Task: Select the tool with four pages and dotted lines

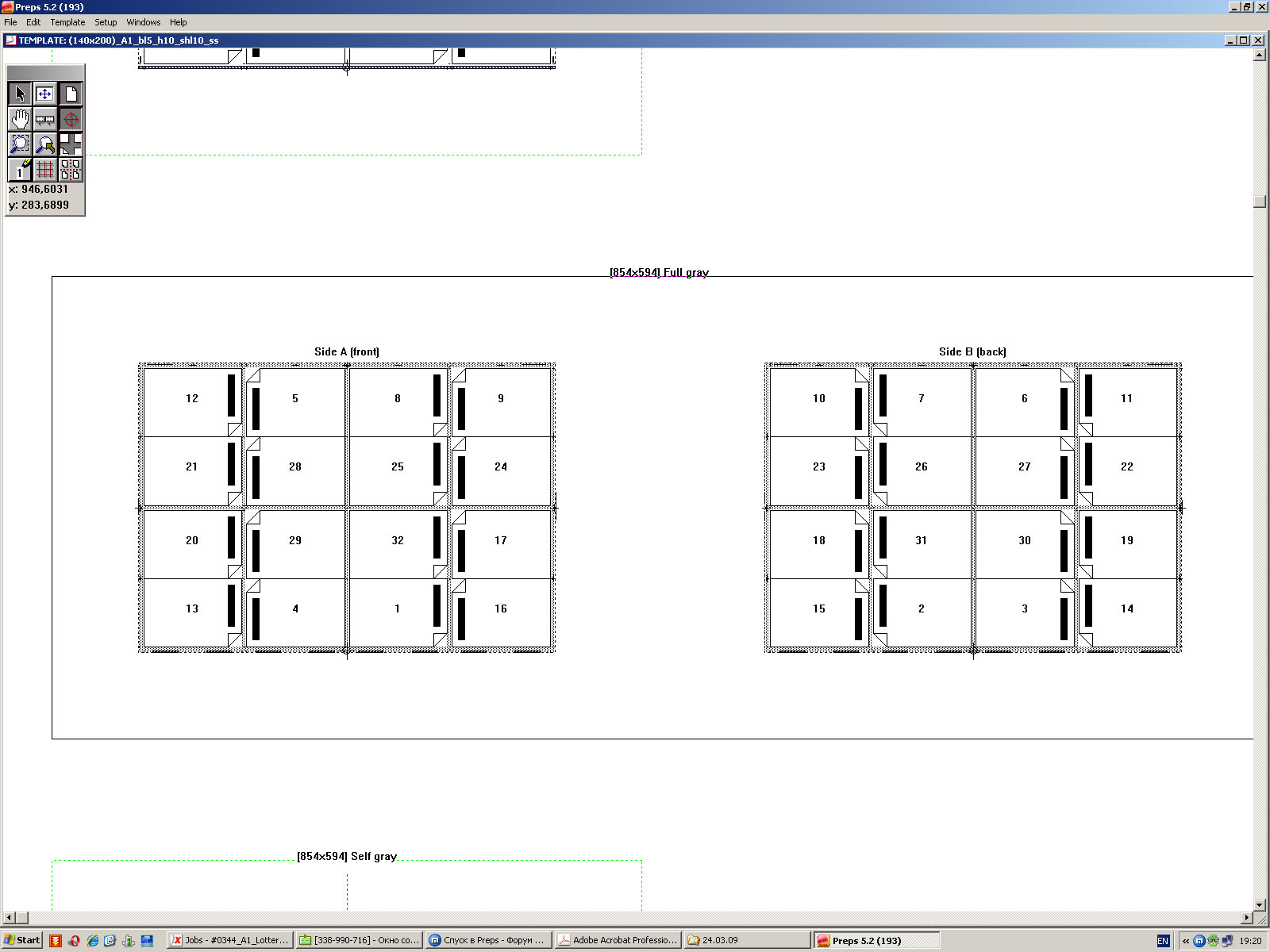Action: 71,169
